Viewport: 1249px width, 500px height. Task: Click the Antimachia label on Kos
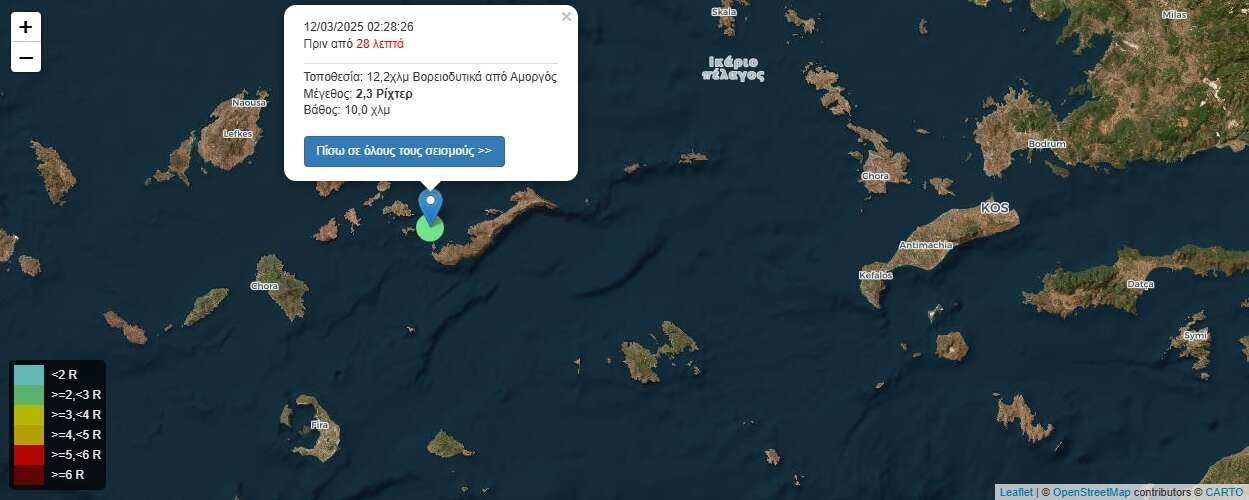[926, 245]
